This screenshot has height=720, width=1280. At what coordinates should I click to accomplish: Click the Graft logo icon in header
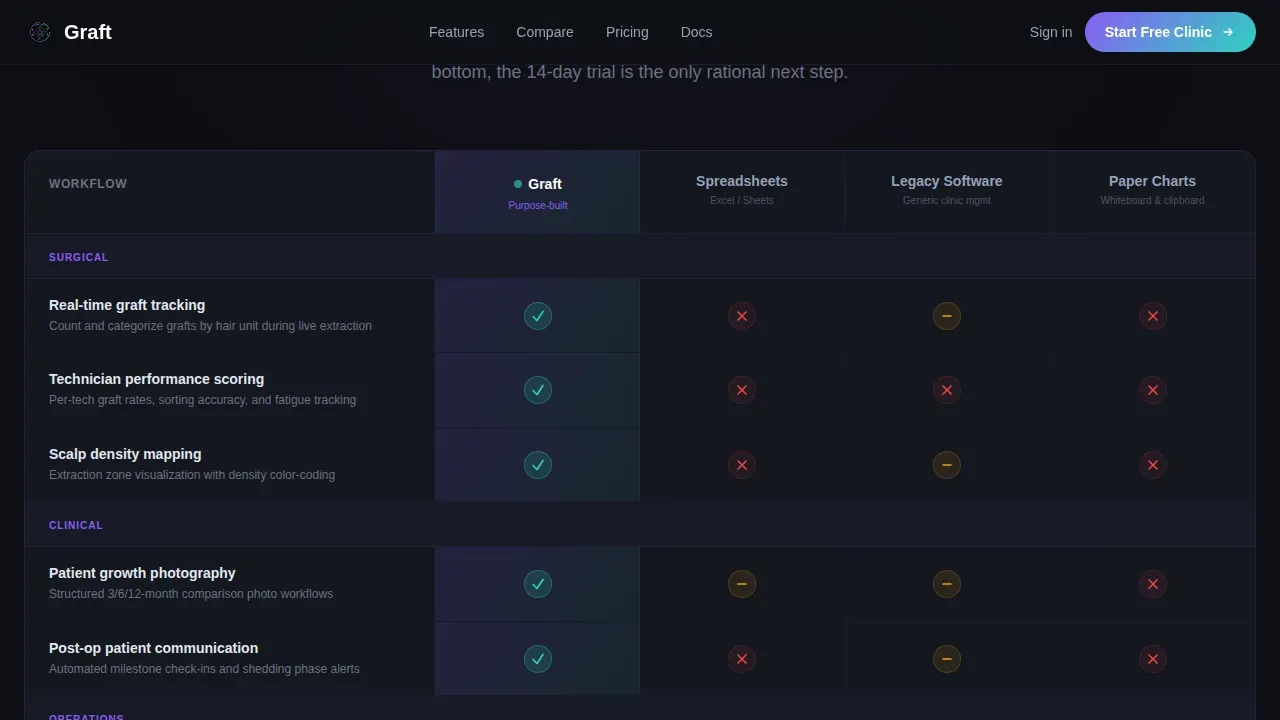coord(40,32)
